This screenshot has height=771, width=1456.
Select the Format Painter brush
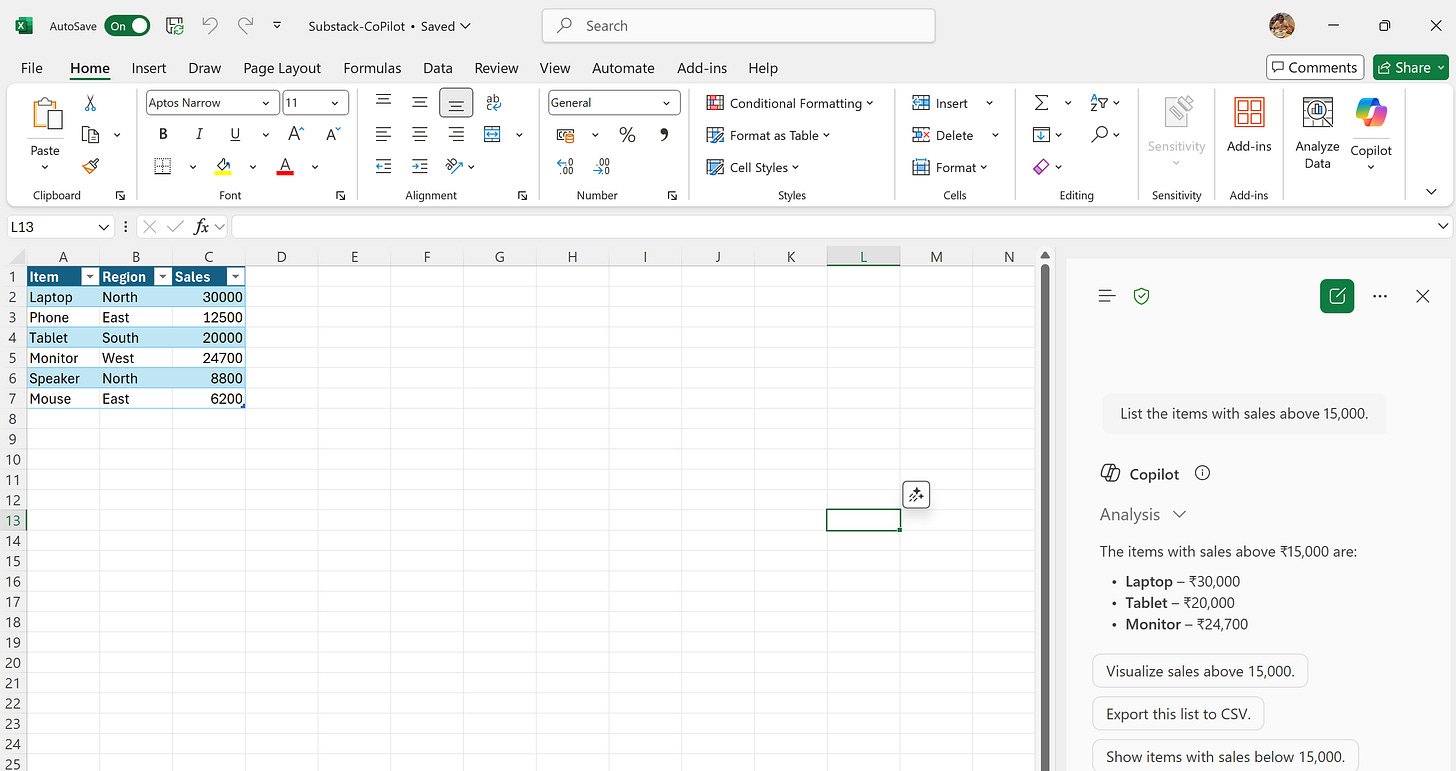[90, 166]
